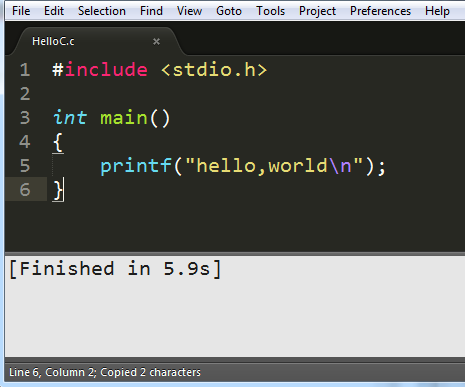Click the opening brace on line 4
465x387 pixels.
click(58, 142)
